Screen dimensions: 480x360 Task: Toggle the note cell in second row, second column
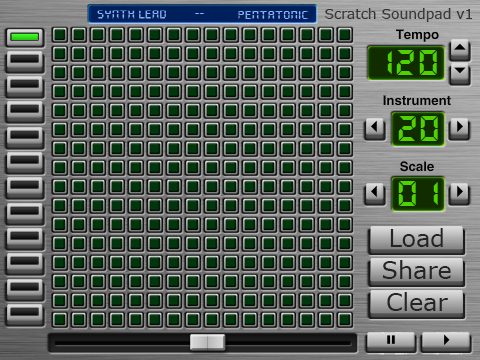point(79,53)
